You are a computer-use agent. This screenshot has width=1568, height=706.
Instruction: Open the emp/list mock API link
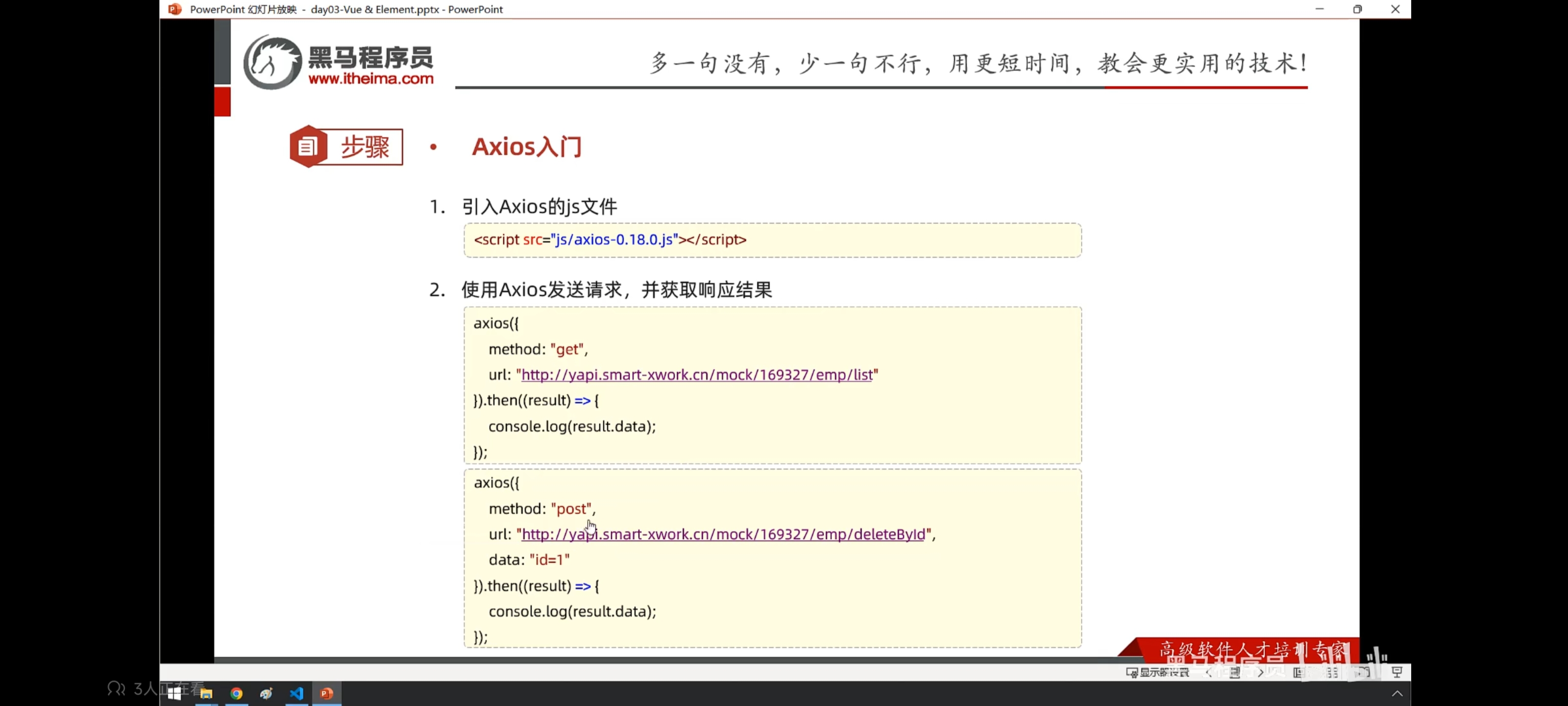point(697,375)
